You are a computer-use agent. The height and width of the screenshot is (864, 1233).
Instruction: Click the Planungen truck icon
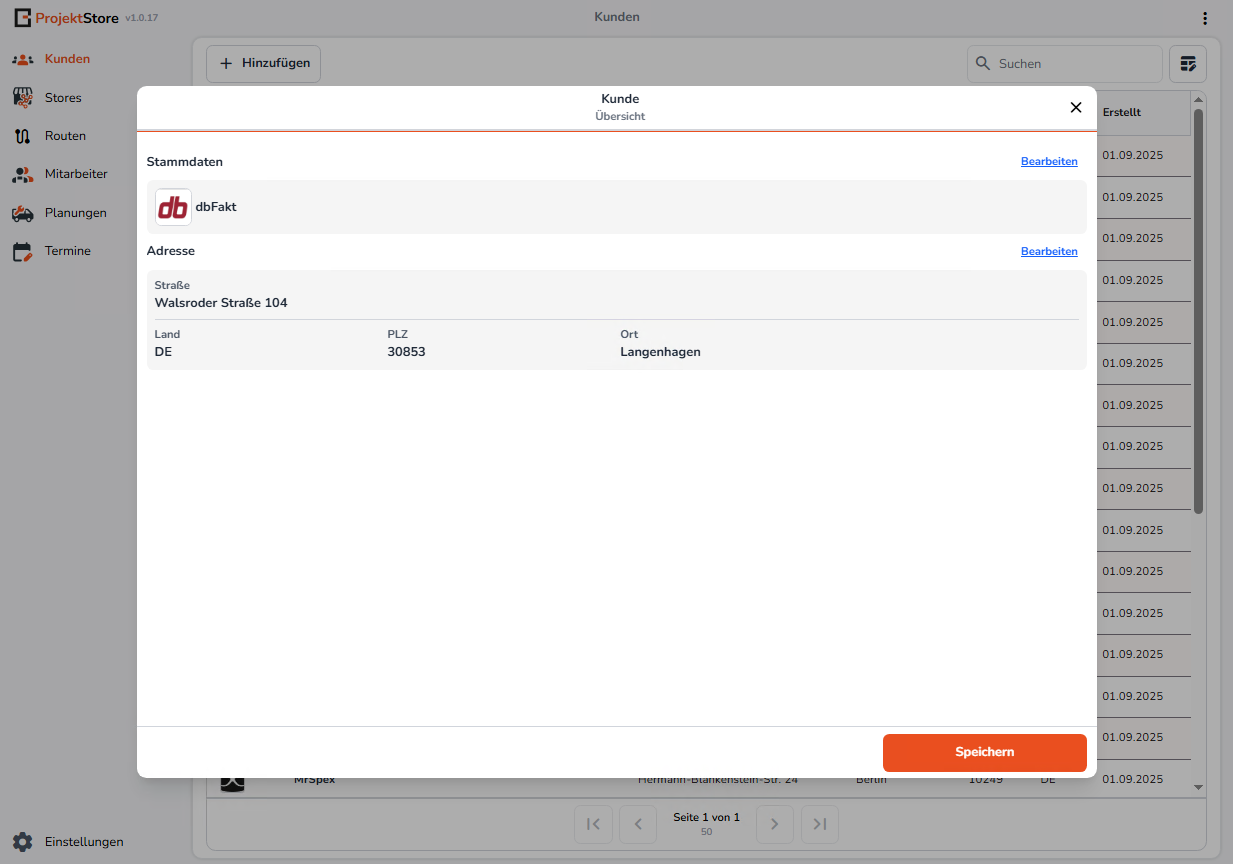pos(22,213)
